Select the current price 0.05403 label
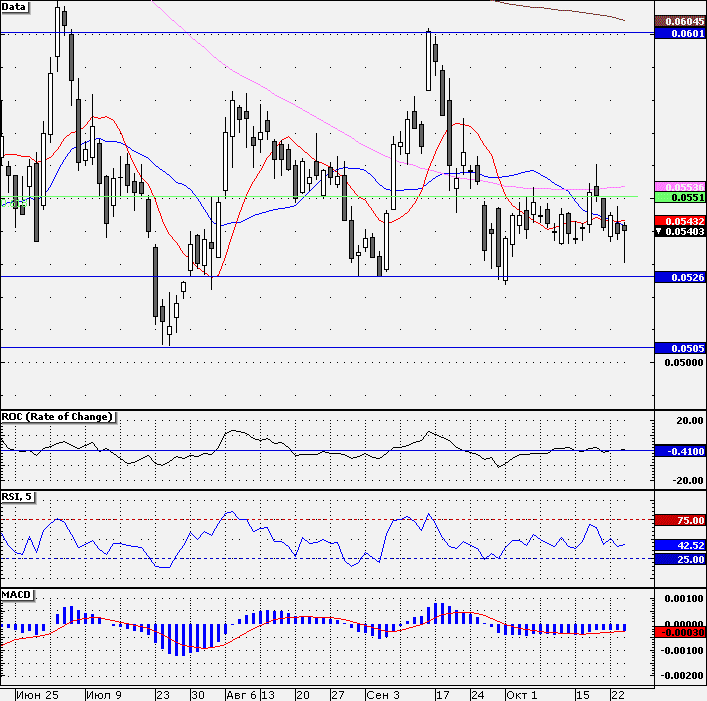The image size is (707, 701). coord(680,231)
